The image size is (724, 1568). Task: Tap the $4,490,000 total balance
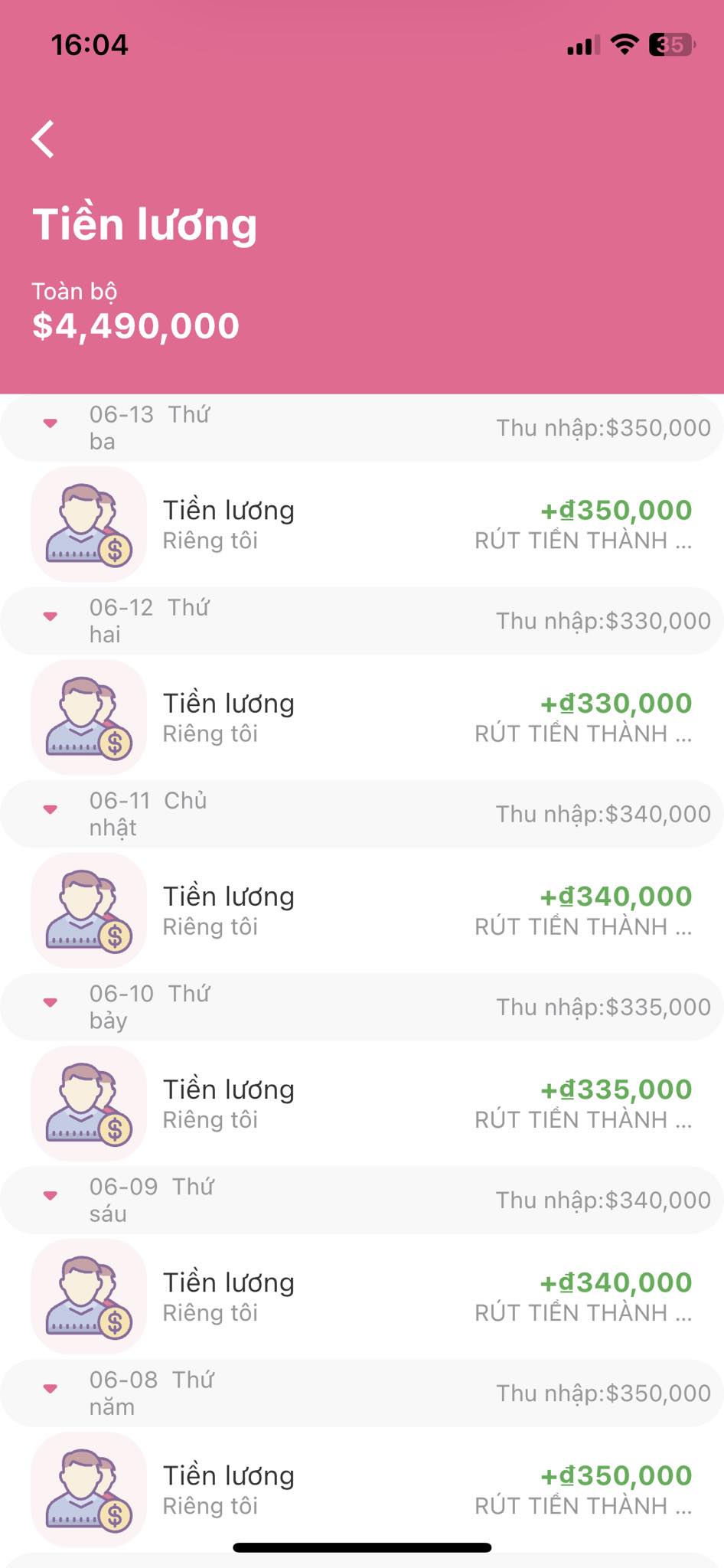coord(136,326)
